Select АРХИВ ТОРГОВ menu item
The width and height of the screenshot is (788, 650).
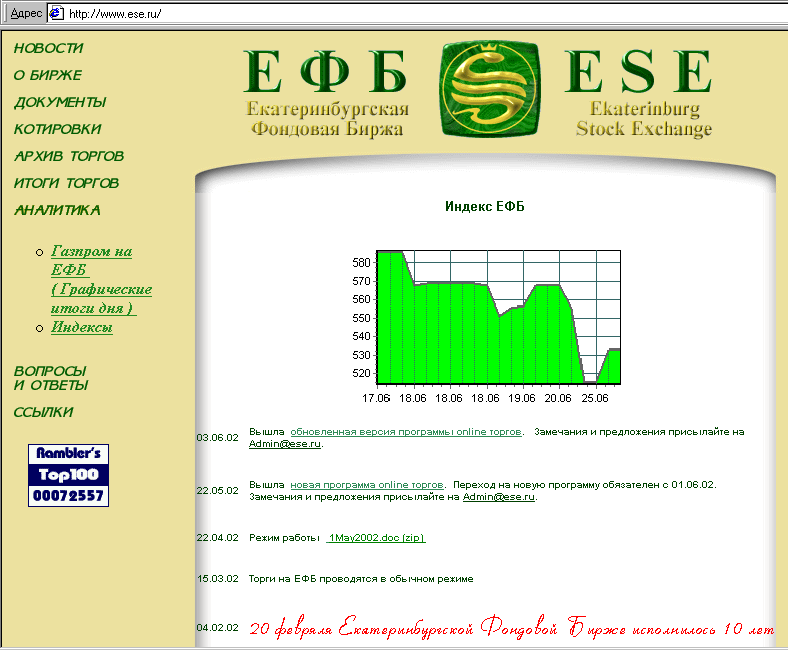point(69,156)
